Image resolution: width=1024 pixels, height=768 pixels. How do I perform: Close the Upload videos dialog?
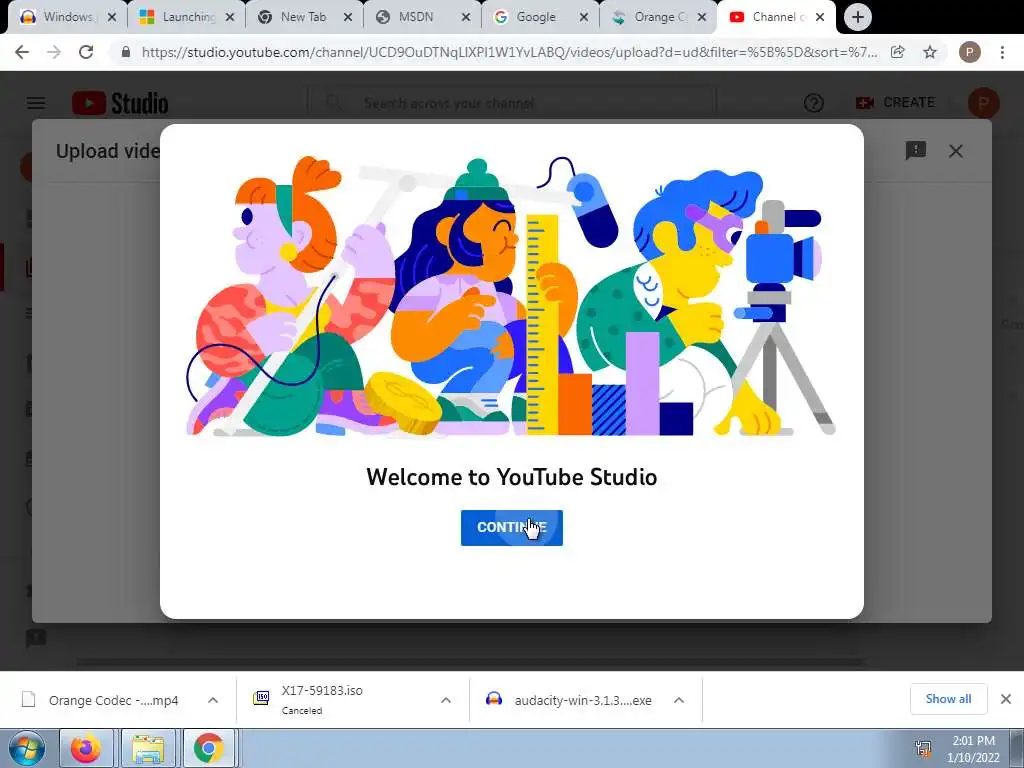[955, 151]
